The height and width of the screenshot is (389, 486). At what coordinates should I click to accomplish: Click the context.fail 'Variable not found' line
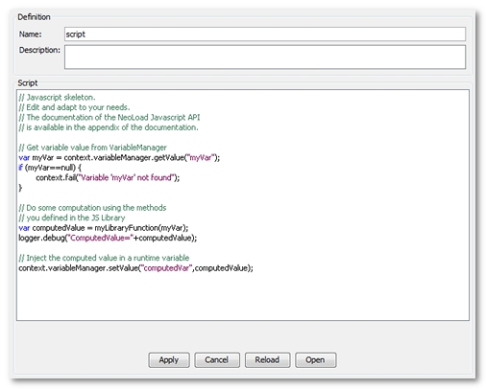pos(108,178)
